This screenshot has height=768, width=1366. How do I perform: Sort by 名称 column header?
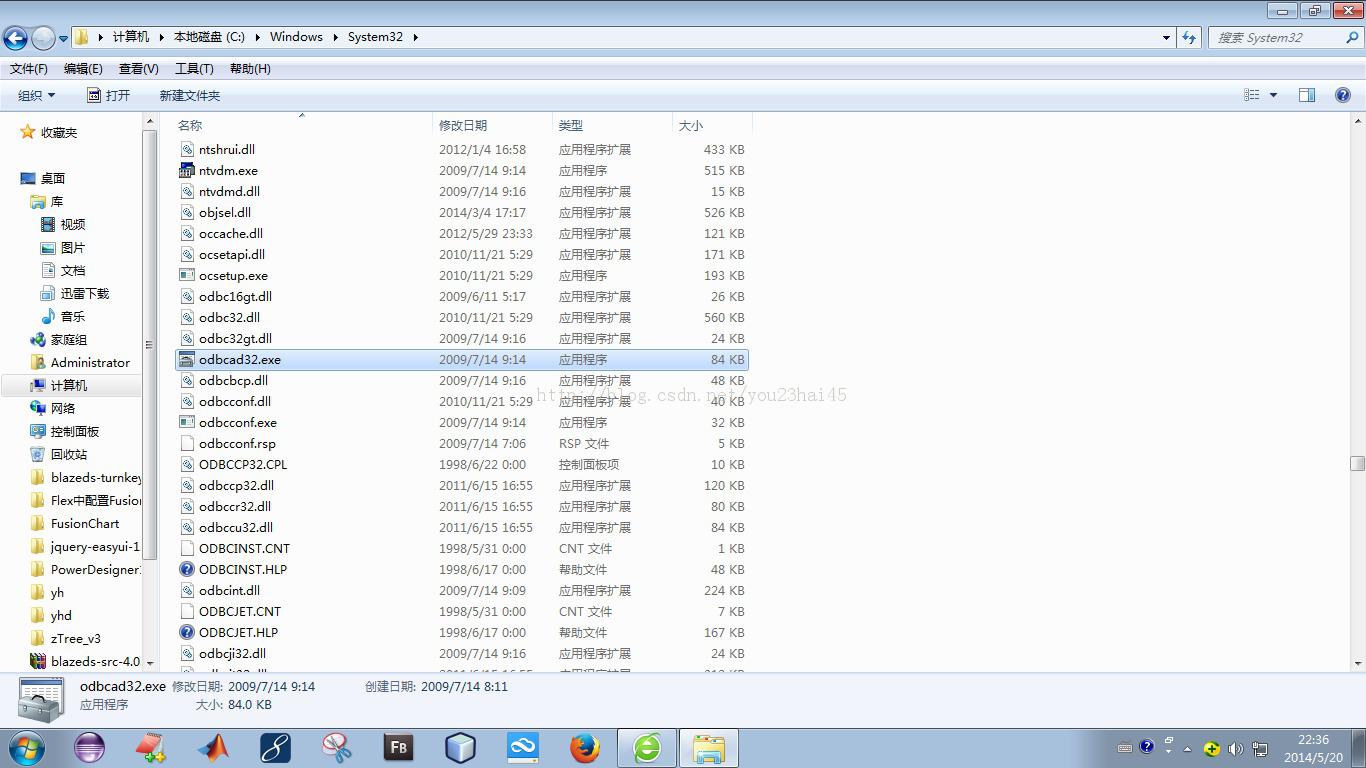click(x=190, y=125)
